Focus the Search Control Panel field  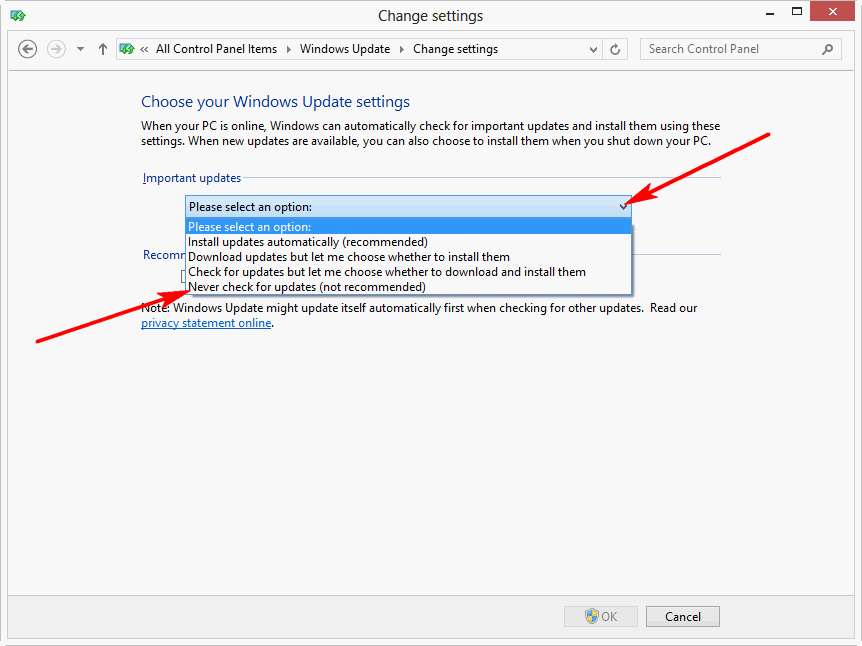[741, 49]
